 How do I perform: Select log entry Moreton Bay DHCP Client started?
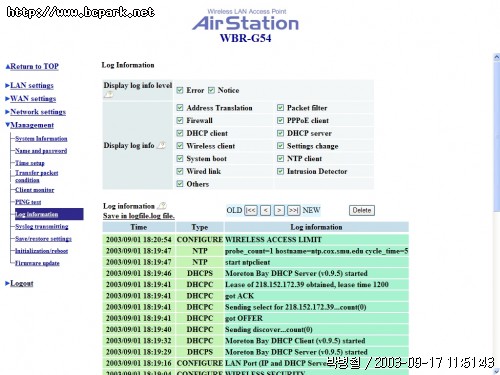[295, 341]
